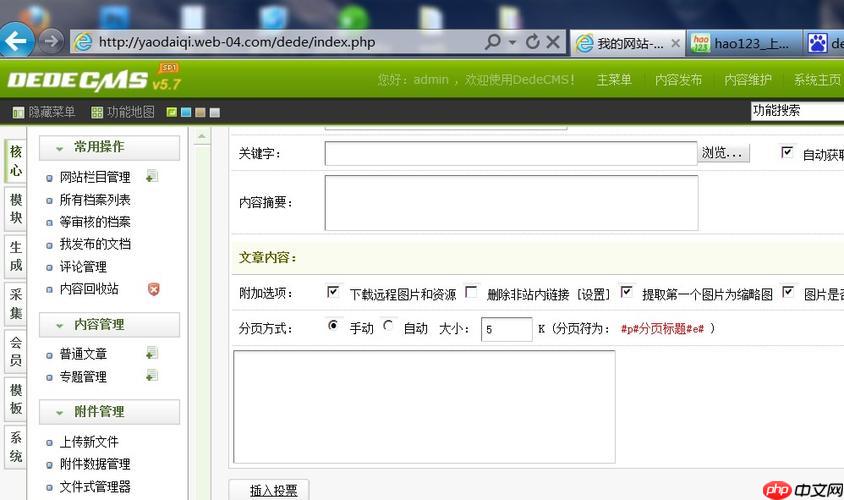
Task: Open 上传新文件 in sidebar
Action: pyautogui.click(x=89, y=442)
